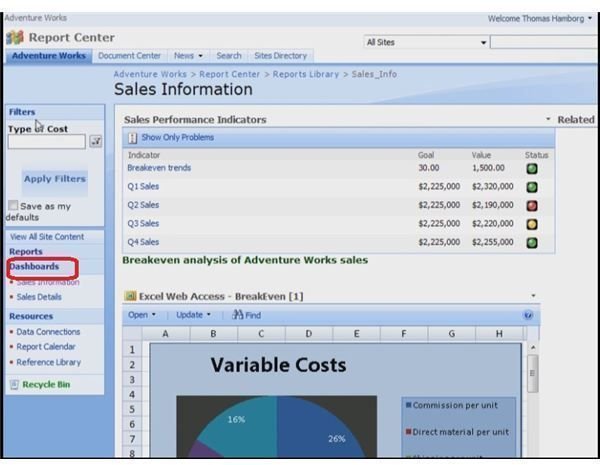
Task: Expand the News tab dropdown arrow
Action: pos(200,56)
